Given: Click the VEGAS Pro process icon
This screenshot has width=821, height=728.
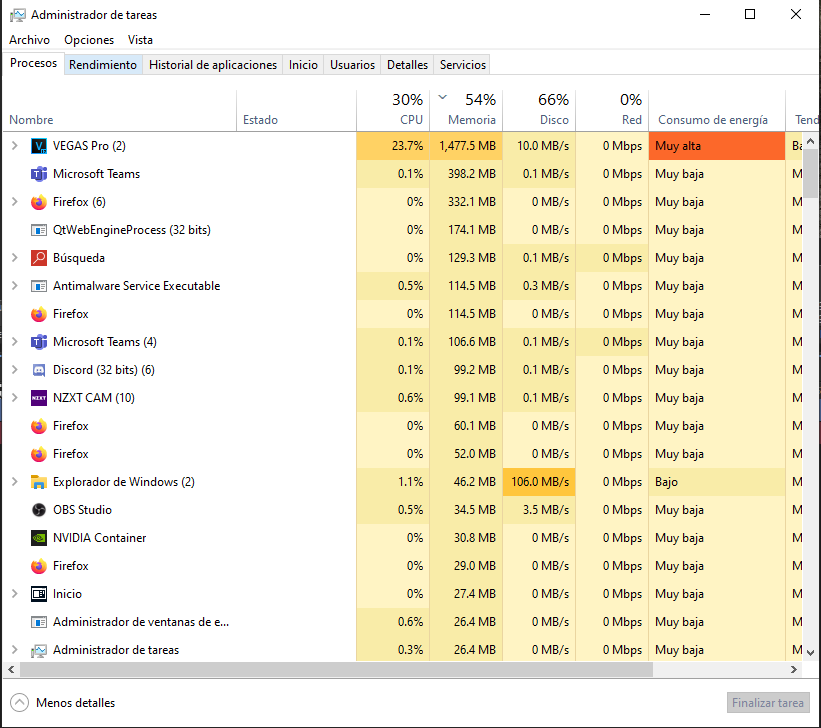Looking at the screenshot, I should [x=39, y=146].
